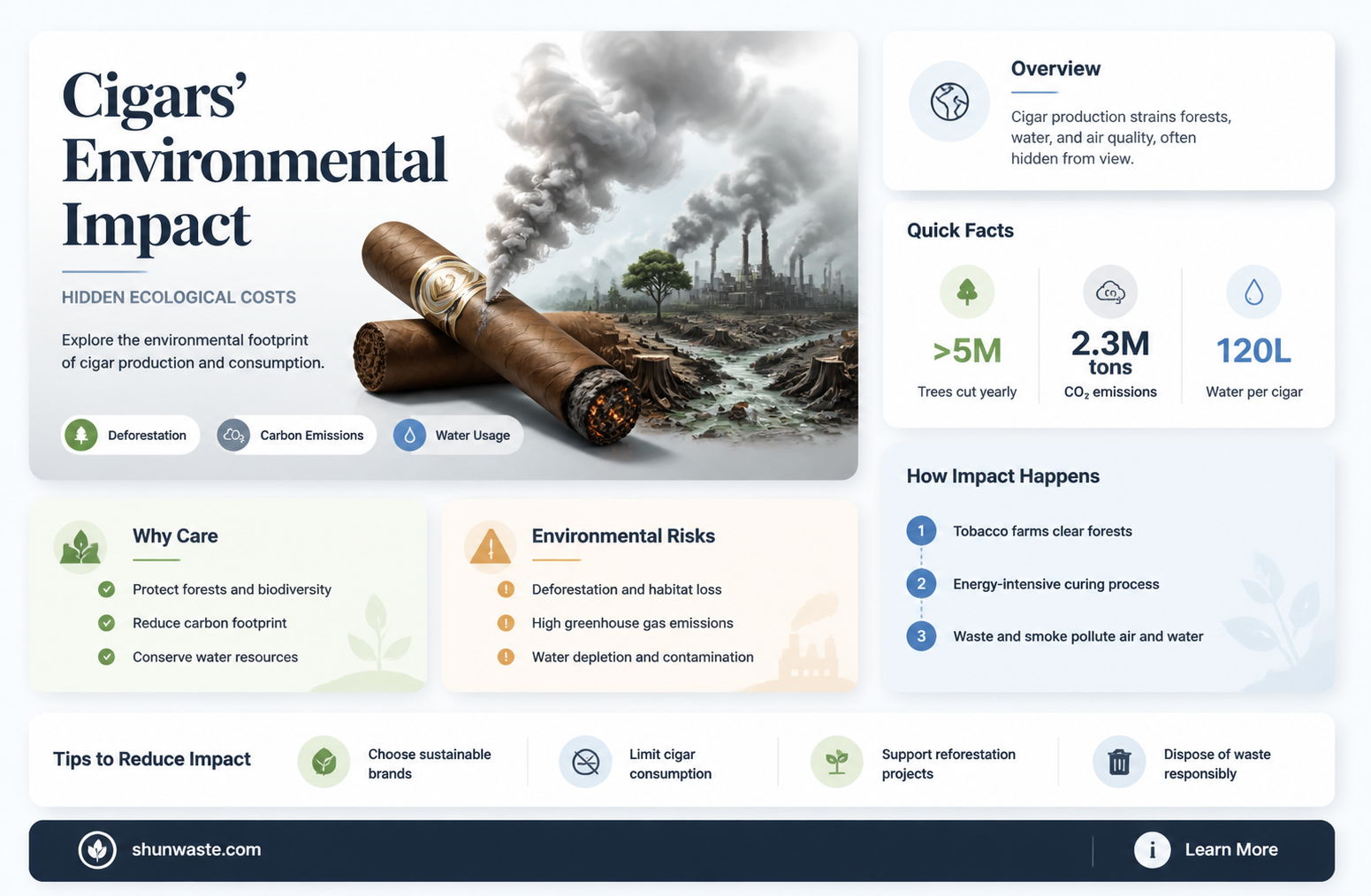
Task: Select the Carbon Emissions pill tag
Action: (296, 435)
